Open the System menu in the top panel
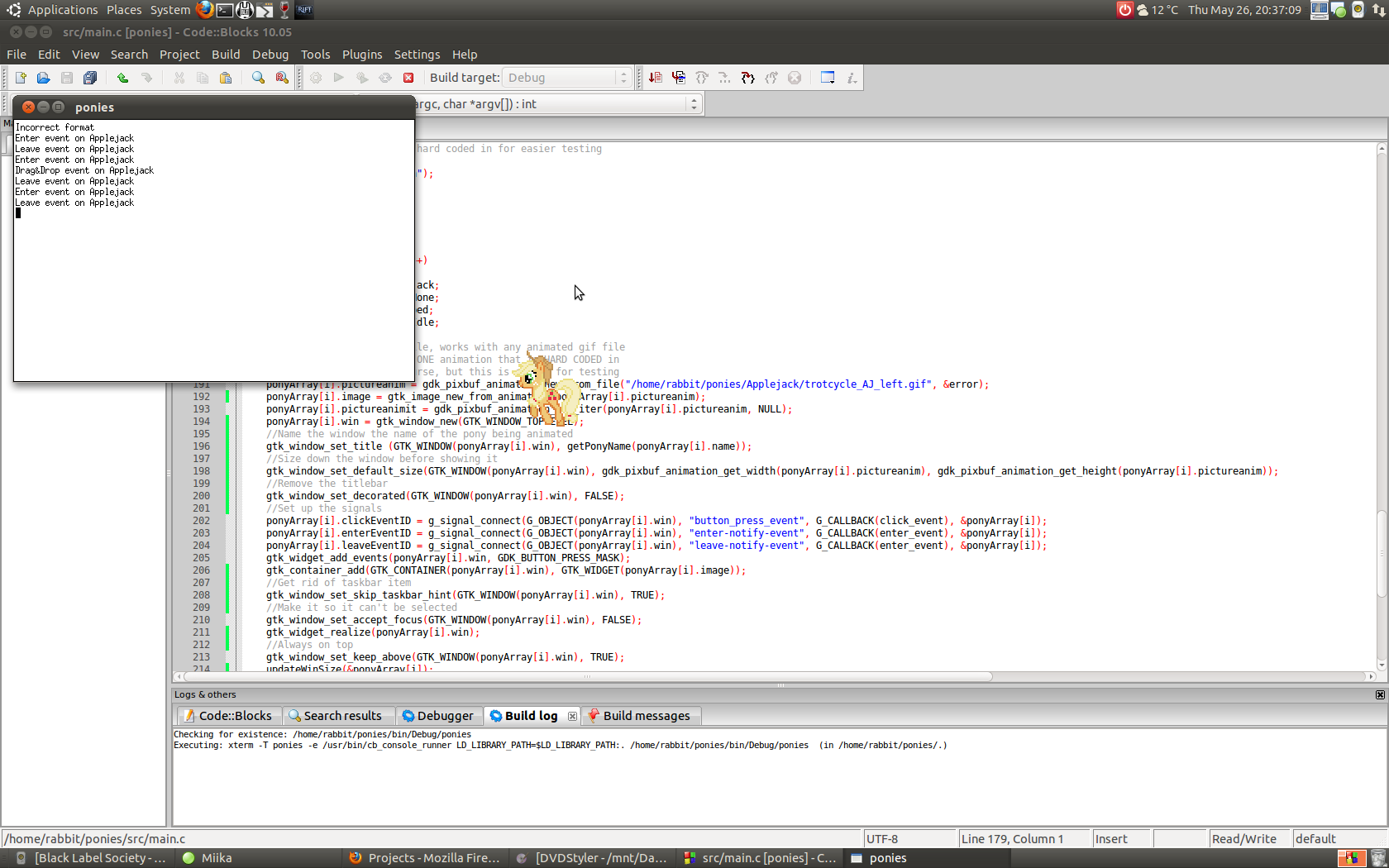Image resolution: width=1389 pixels, height=868 pixels. click(x=170, y=10)
